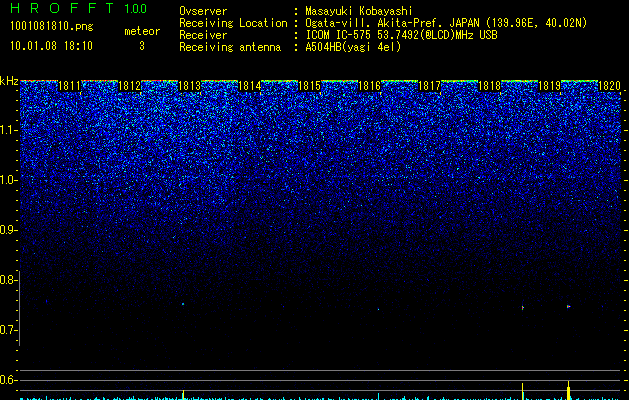
Task: Click the 1817 time marker
Action: pos(430,86)
